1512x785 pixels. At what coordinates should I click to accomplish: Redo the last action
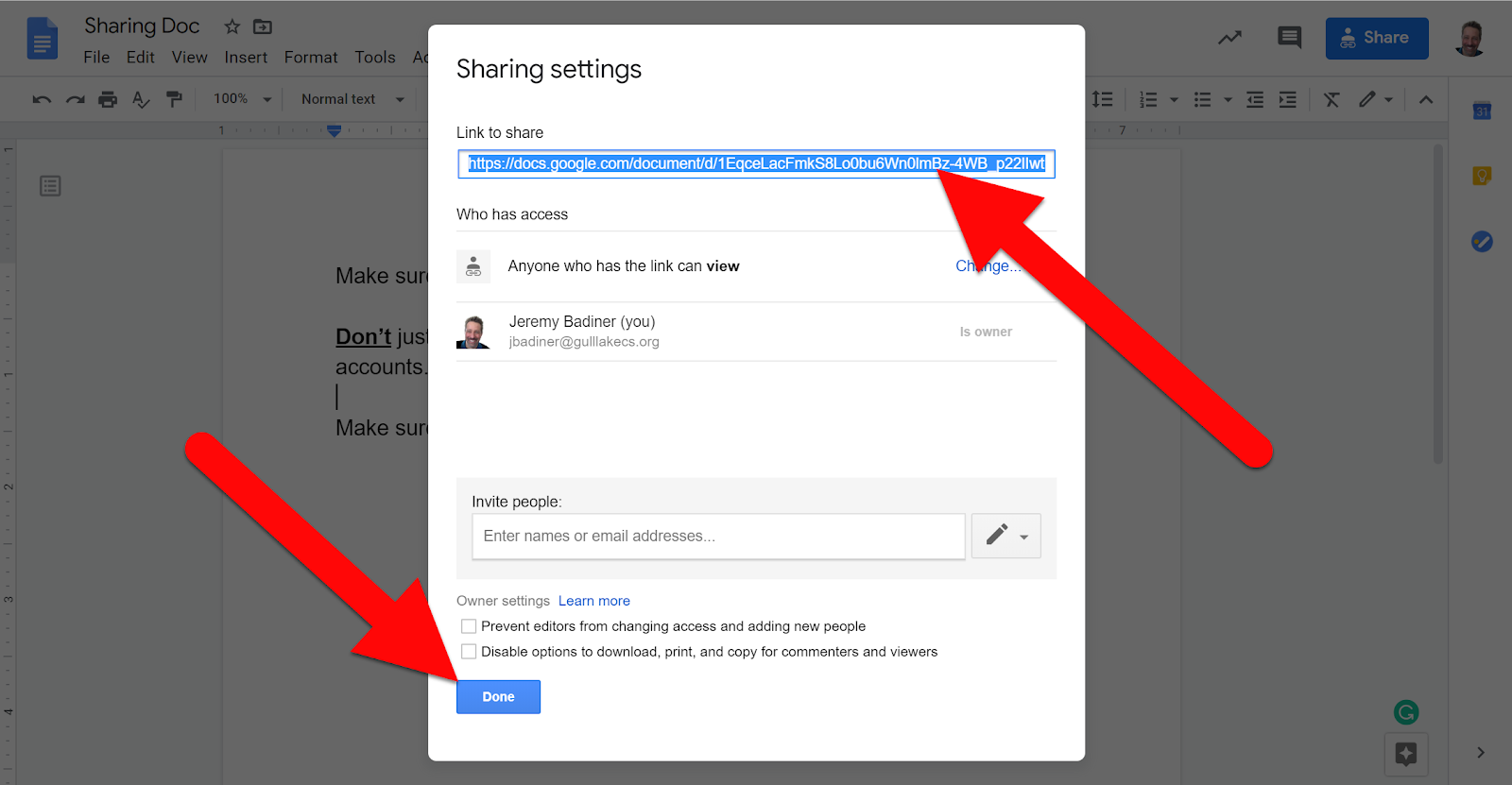pyautogui.click(x=75, y=99)
